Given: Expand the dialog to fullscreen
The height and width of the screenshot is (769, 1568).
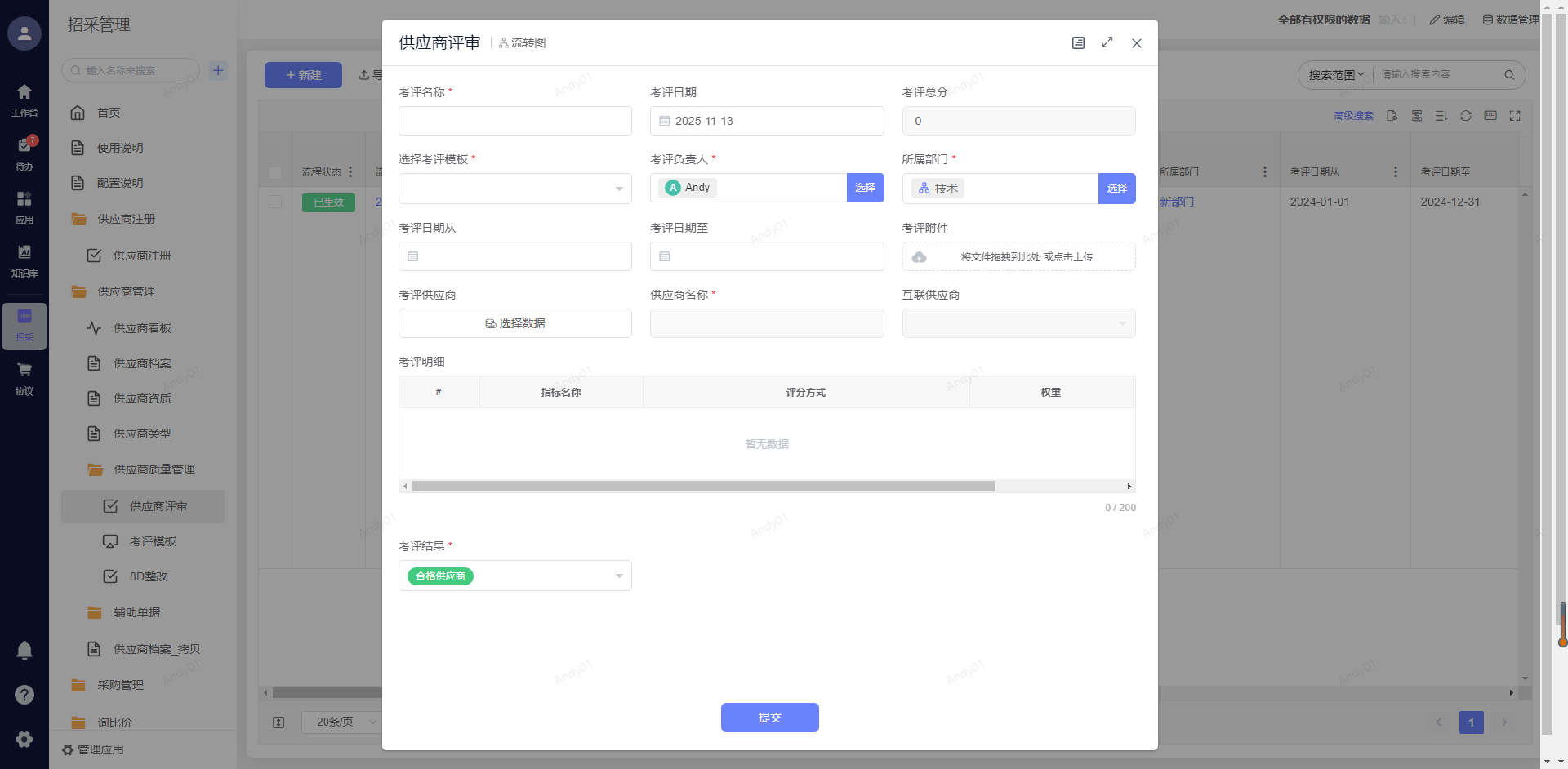Looking at the screenshot, I should pyautogui.click(x=1107, y=42).
